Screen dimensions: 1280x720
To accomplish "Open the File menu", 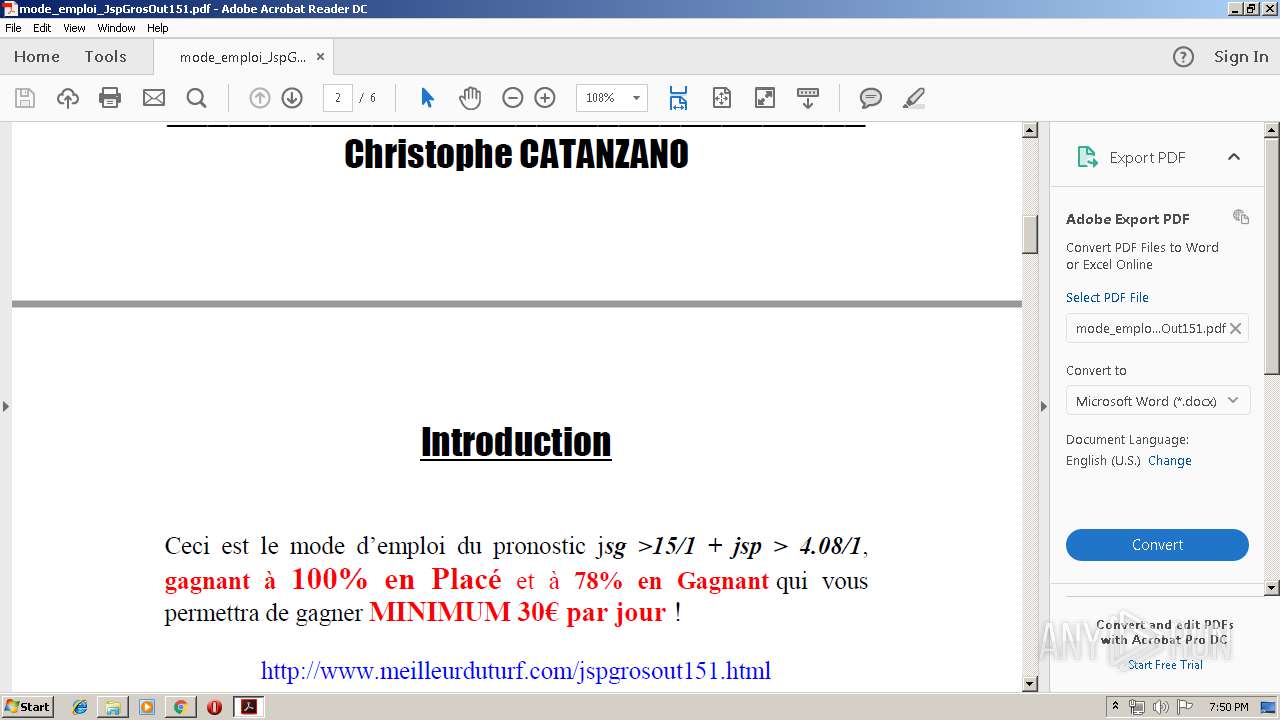I will pos(13,28).
